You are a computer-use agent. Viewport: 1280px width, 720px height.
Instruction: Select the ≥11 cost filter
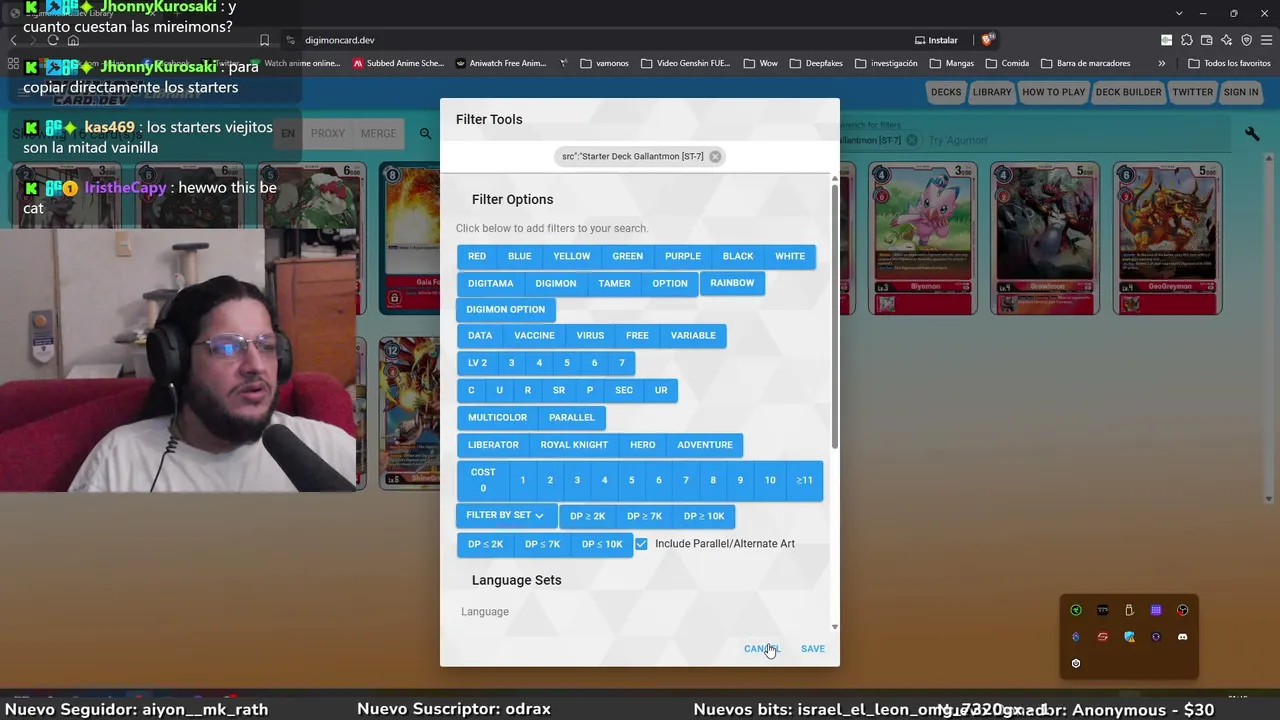click(804, 480)
